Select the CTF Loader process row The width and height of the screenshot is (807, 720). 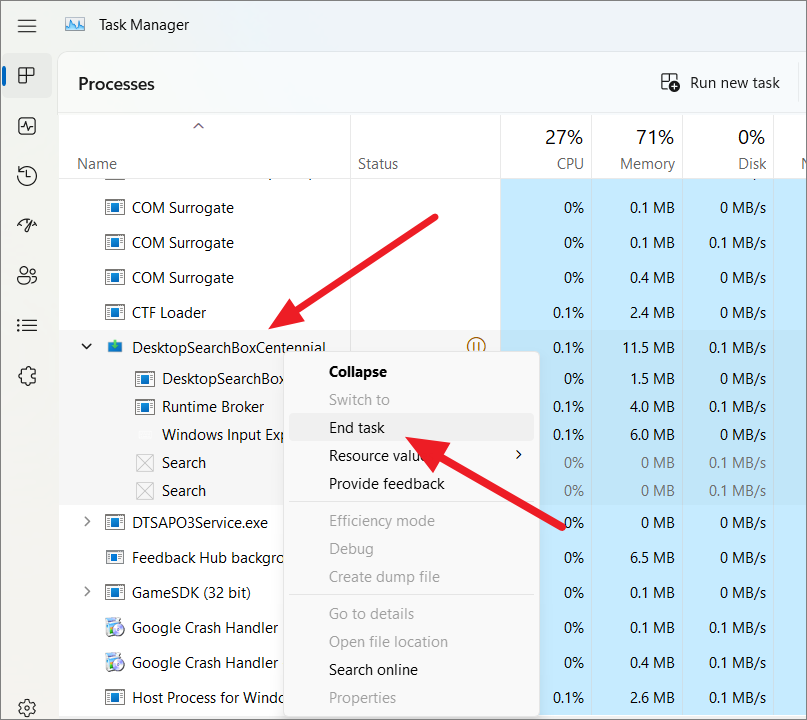[x=168, y=313]
